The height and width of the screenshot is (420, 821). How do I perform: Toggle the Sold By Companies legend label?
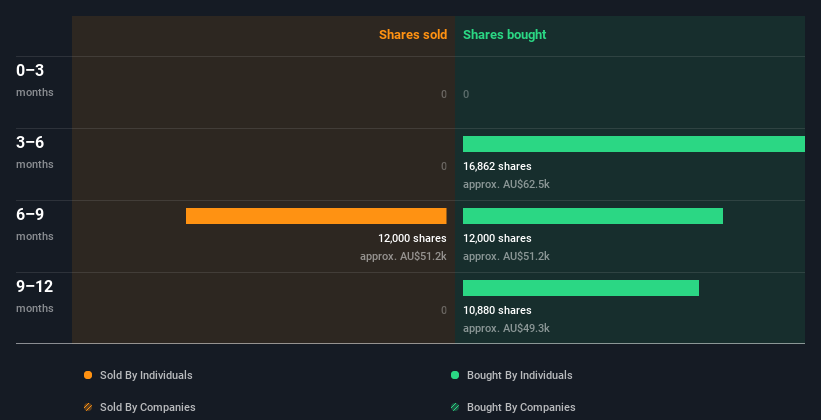pos(147,407)
